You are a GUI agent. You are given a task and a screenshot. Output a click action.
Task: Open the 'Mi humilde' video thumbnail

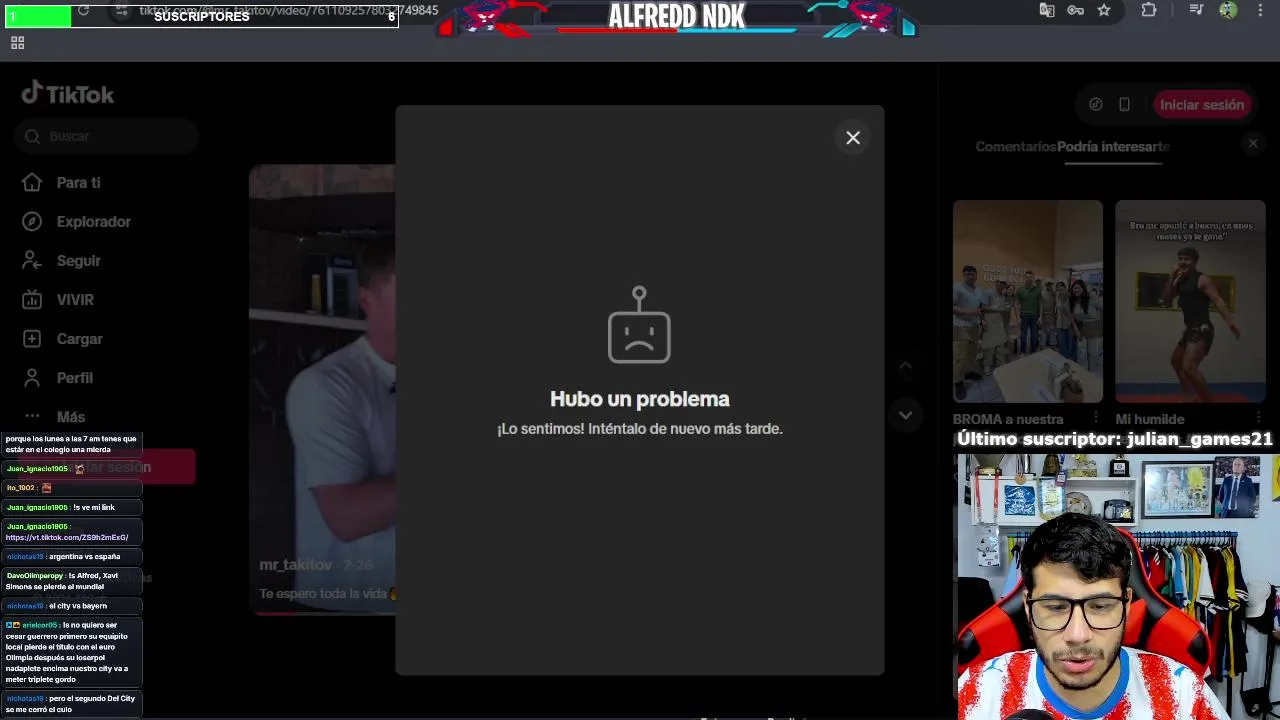(1190, 301)
